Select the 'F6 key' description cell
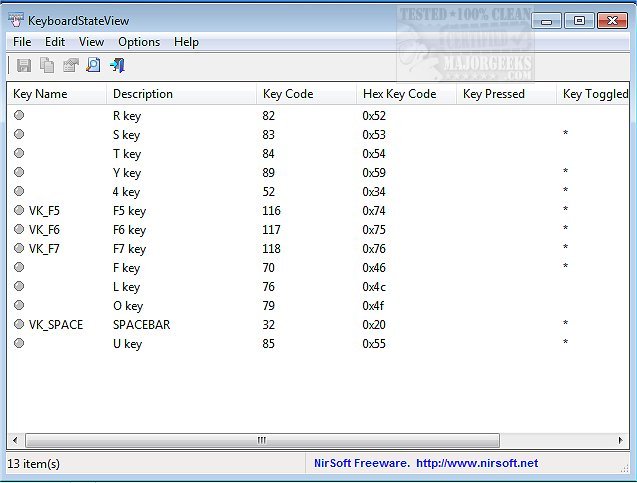Screen dimensions: 637x483 click(129, 230)
